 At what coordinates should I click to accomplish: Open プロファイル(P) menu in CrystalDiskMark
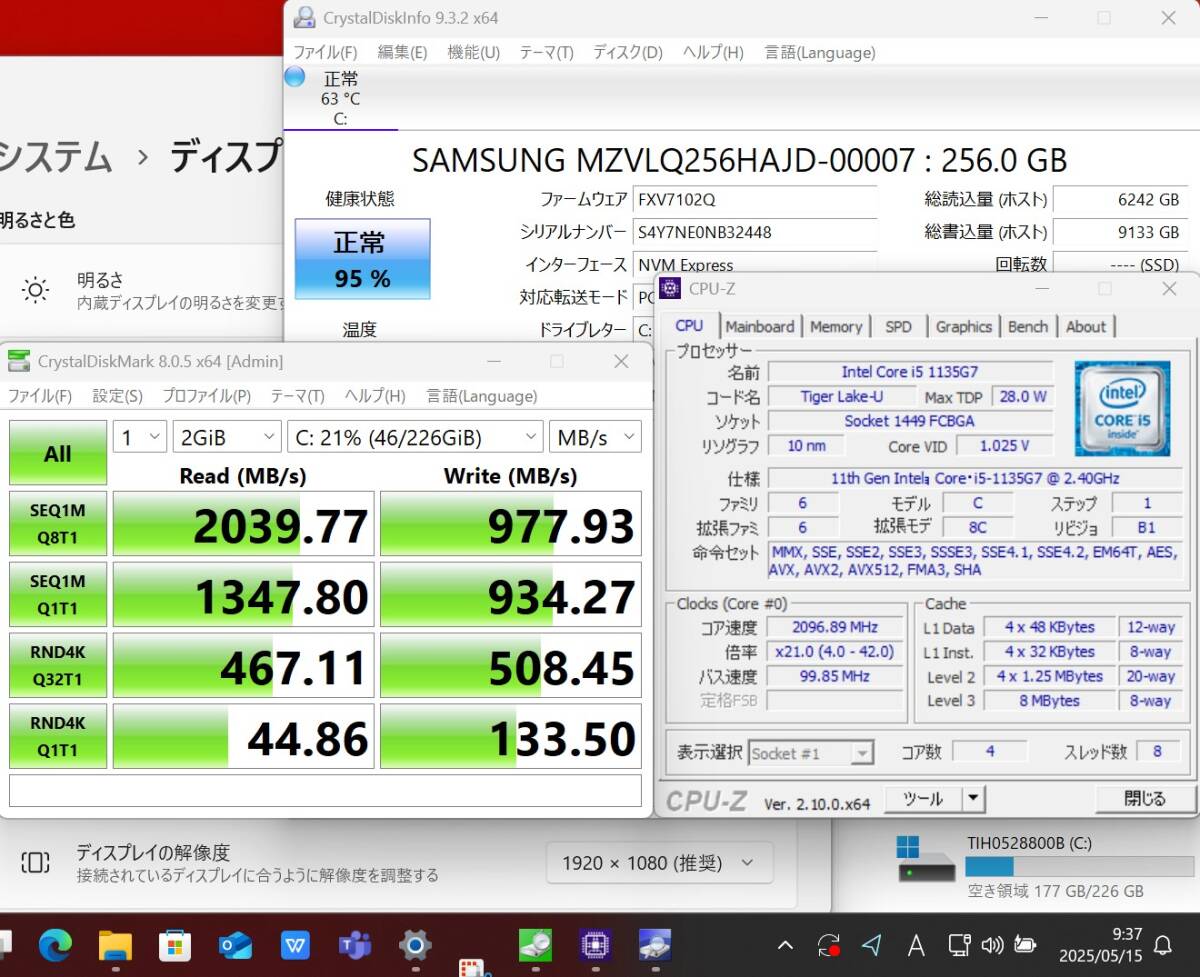coord(206,396)
